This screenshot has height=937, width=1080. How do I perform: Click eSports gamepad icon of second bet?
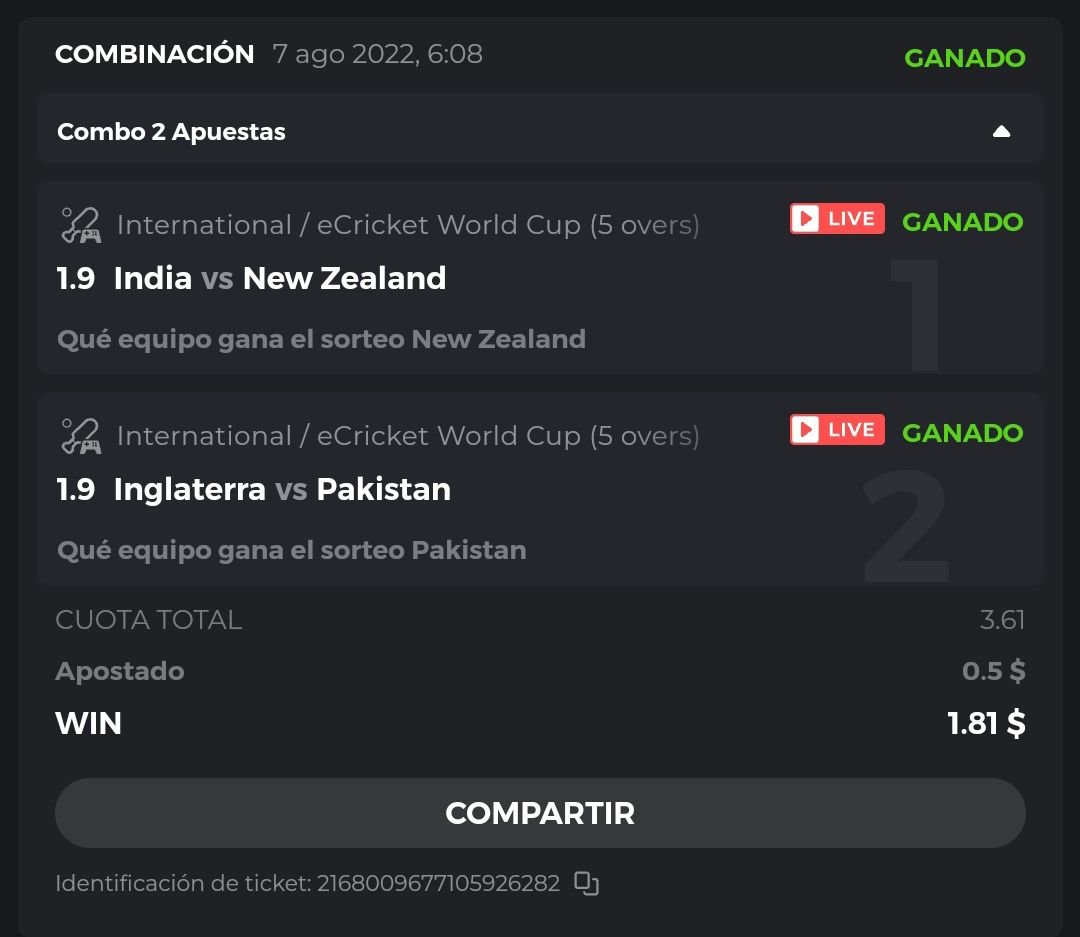pos(81,436)
